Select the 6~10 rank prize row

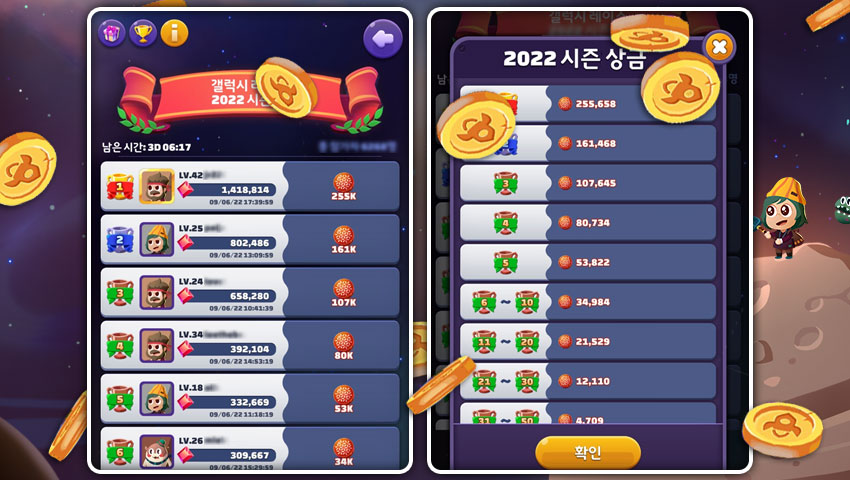pyautogui.click(x=588, y=302)
